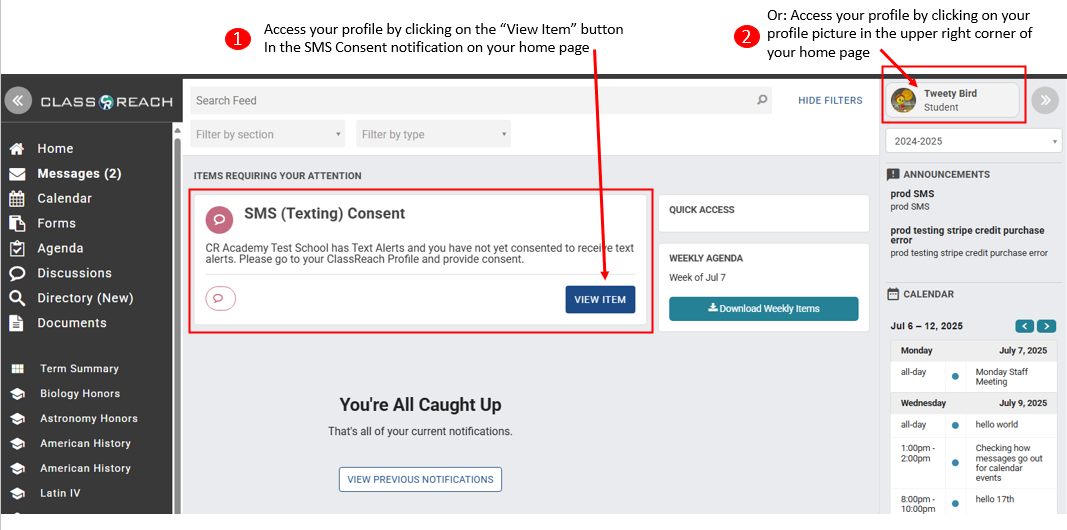Click Tweety Bird profile picture
Image resolution: width=1067 pixels, height=530 pixels.
[904, 100]
